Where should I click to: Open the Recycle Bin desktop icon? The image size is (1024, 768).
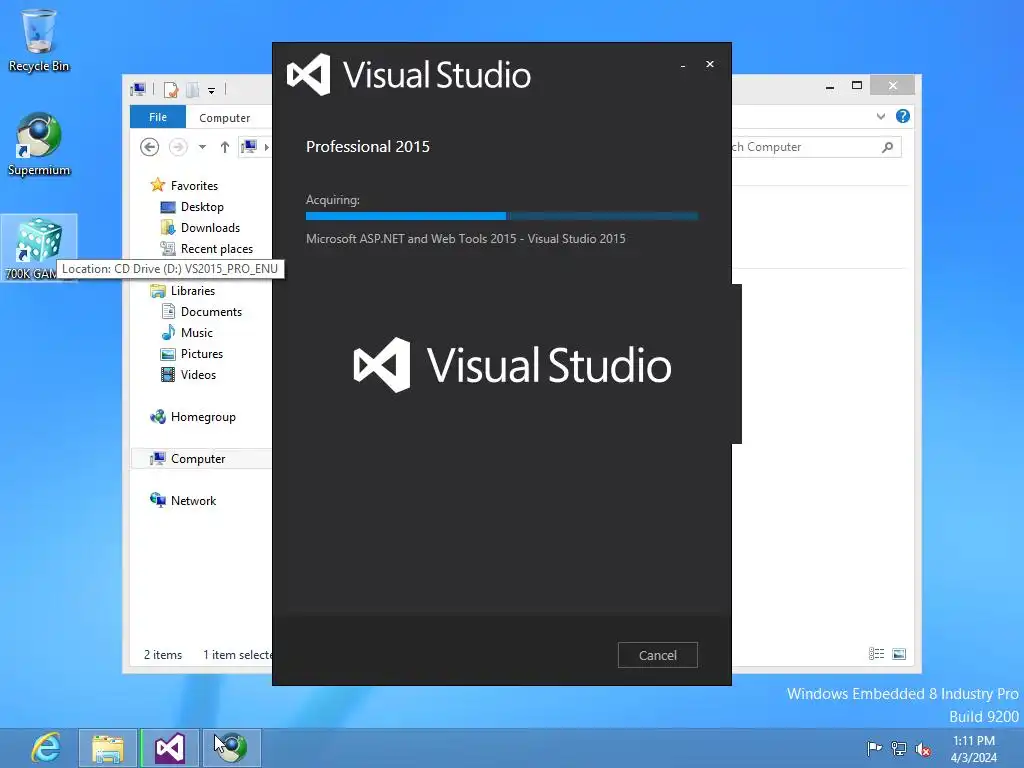click(39, 40)
